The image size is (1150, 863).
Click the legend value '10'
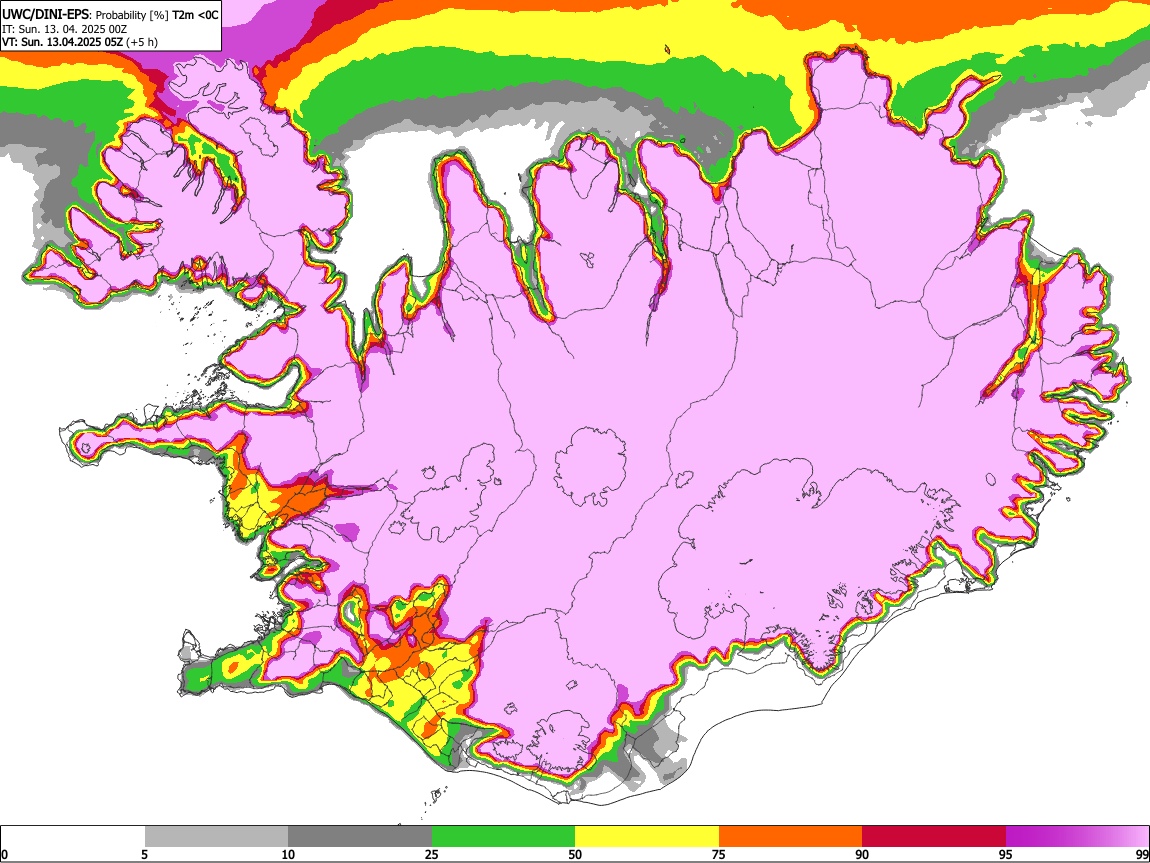(288, 854)
